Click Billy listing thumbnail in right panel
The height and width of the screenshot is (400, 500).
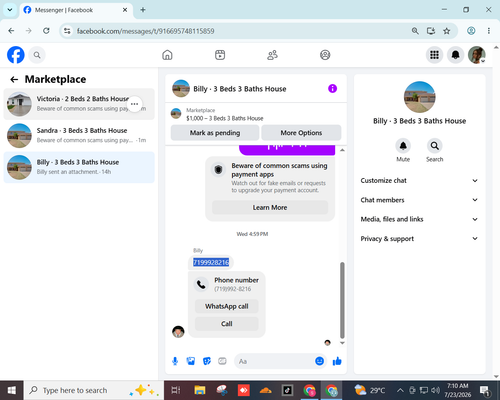point(419,97)
